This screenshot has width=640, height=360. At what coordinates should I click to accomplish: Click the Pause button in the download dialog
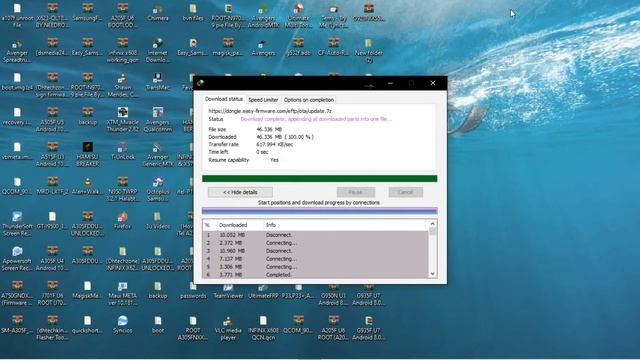(x=356, y=192)
